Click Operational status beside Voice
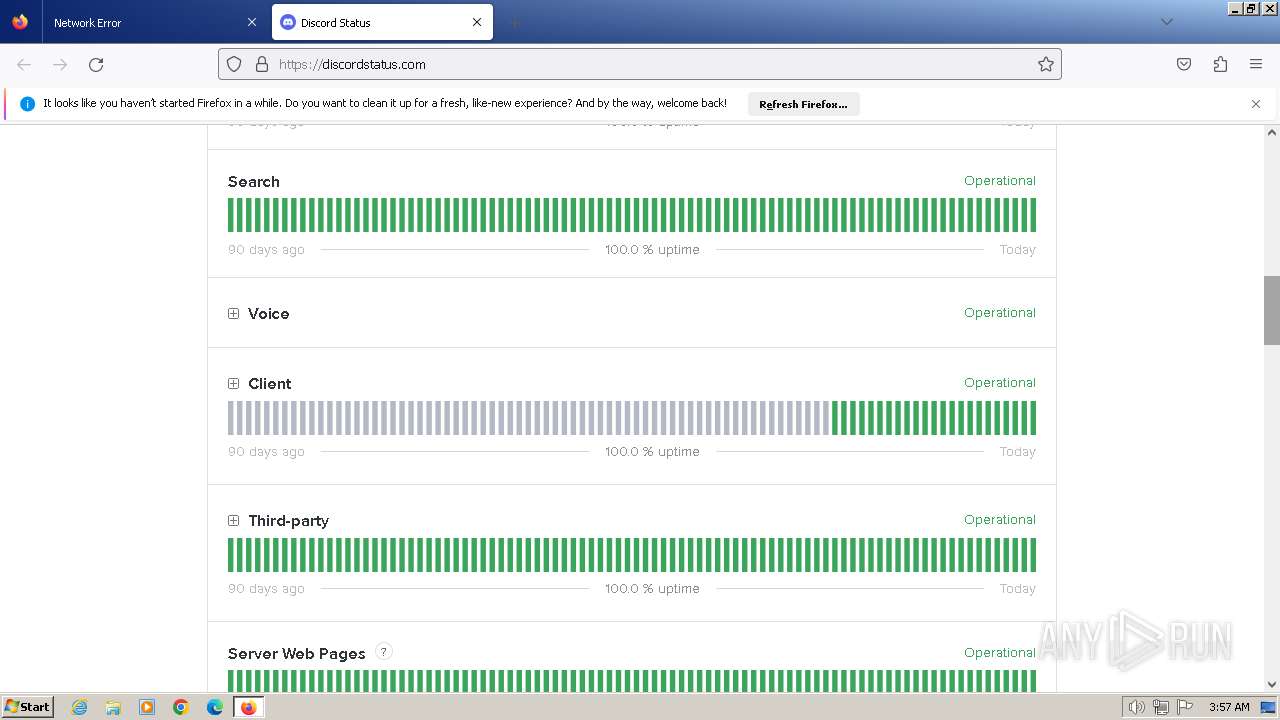Image resolution: width=1280 pixels, height=720 pixels. (x=1000, y=313)
